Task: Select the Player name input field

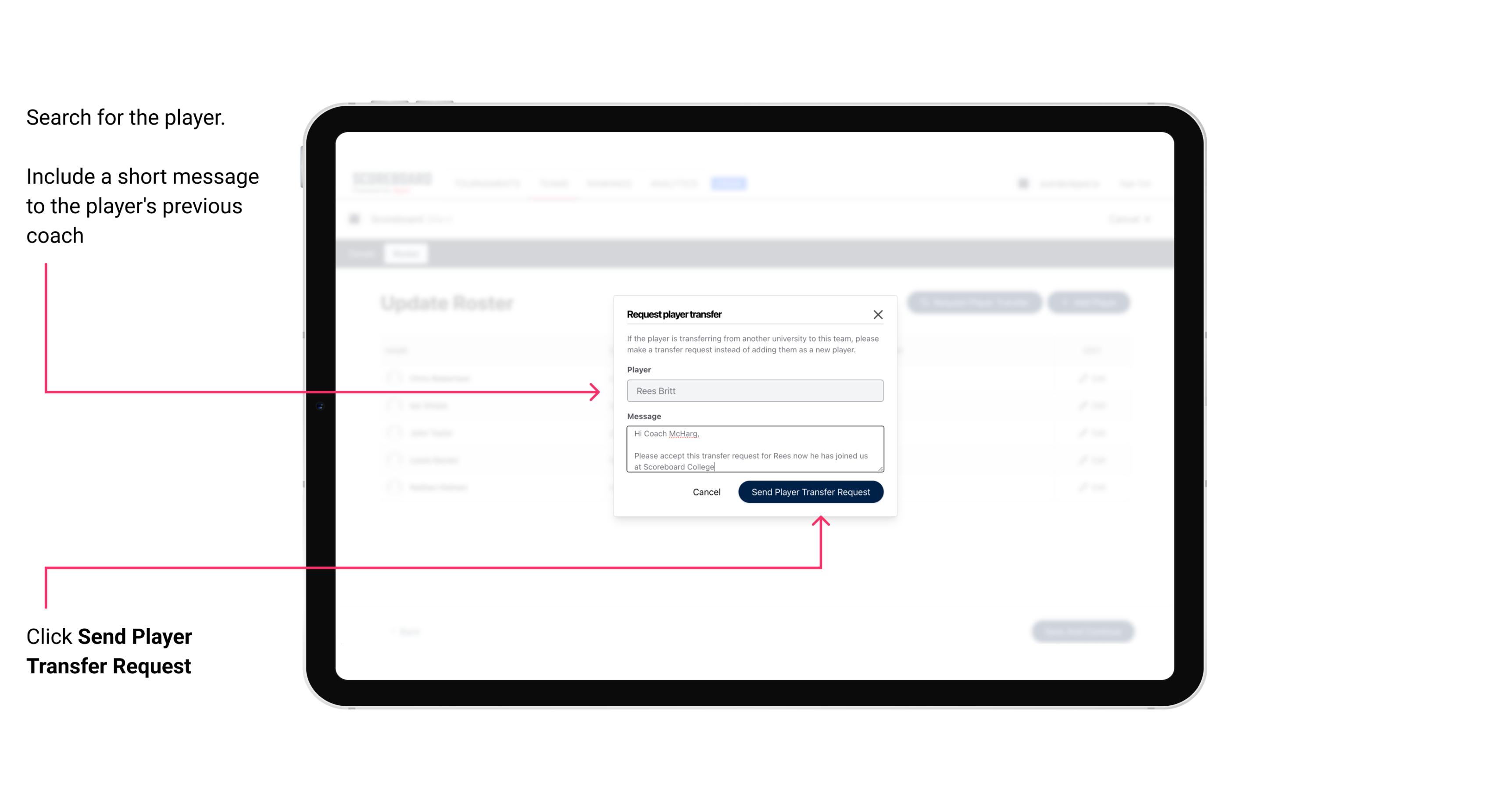Action: coord(754,391)
